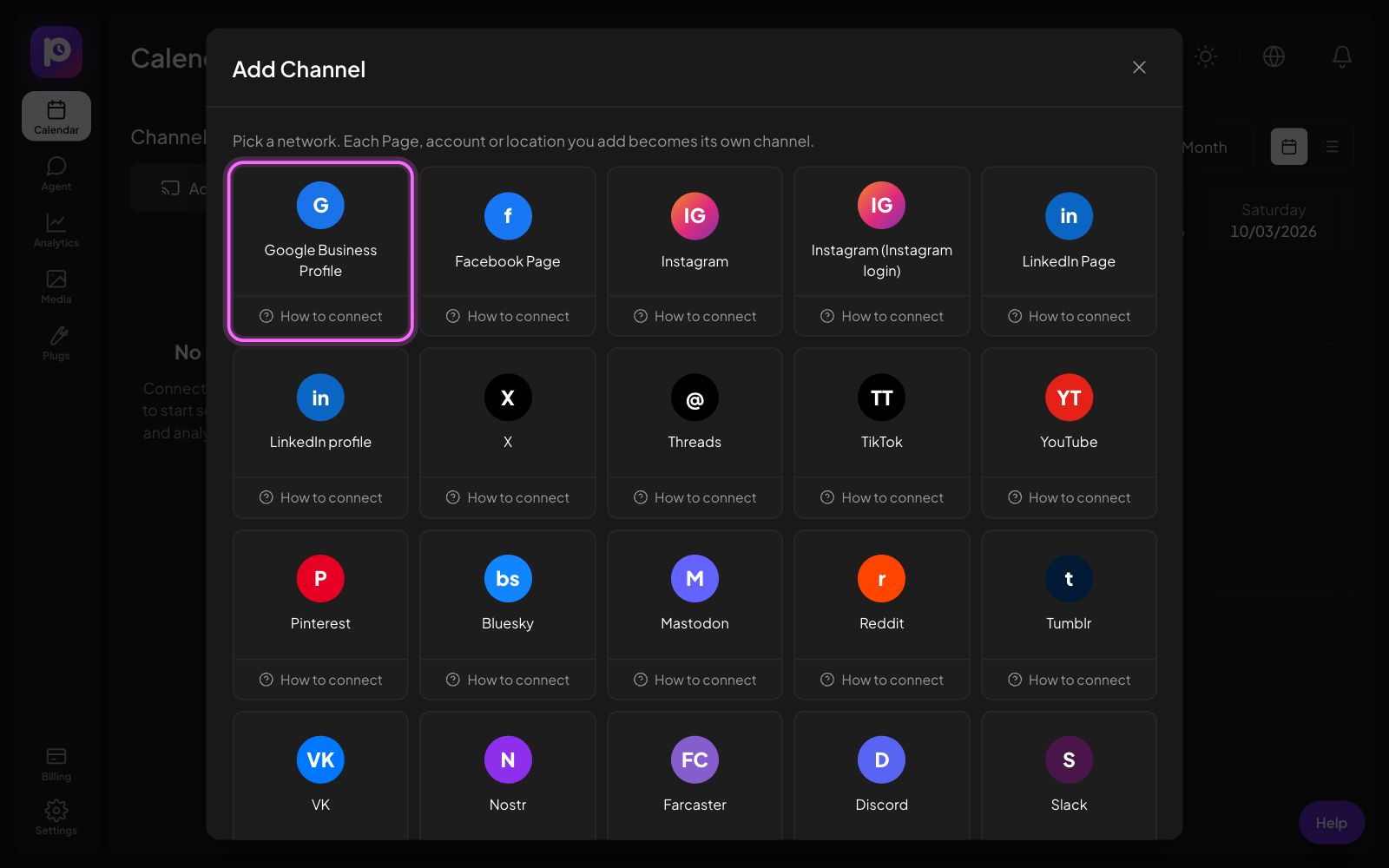Image resolution: width=1389 pixels, height=868 pixels.
Task: Choose the Pinterest channel icon
Action: pos(320,579)
